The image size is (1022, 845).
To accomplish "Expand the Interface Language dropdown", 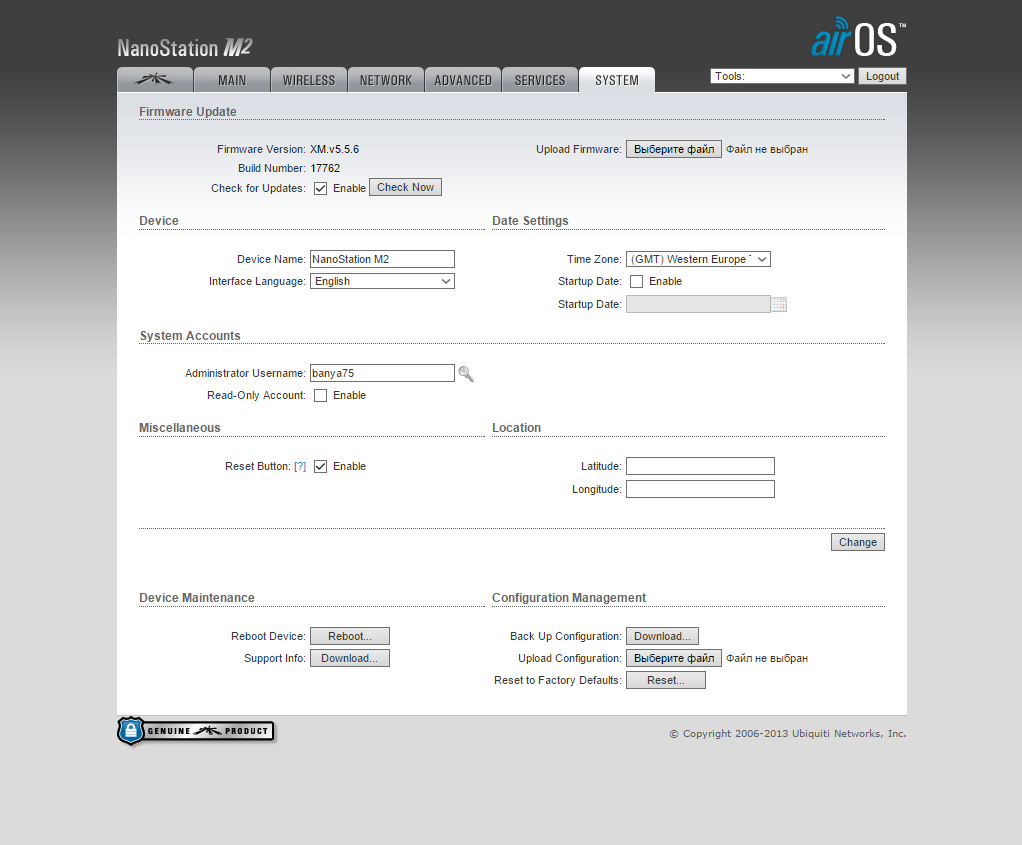I will (382, 282).
